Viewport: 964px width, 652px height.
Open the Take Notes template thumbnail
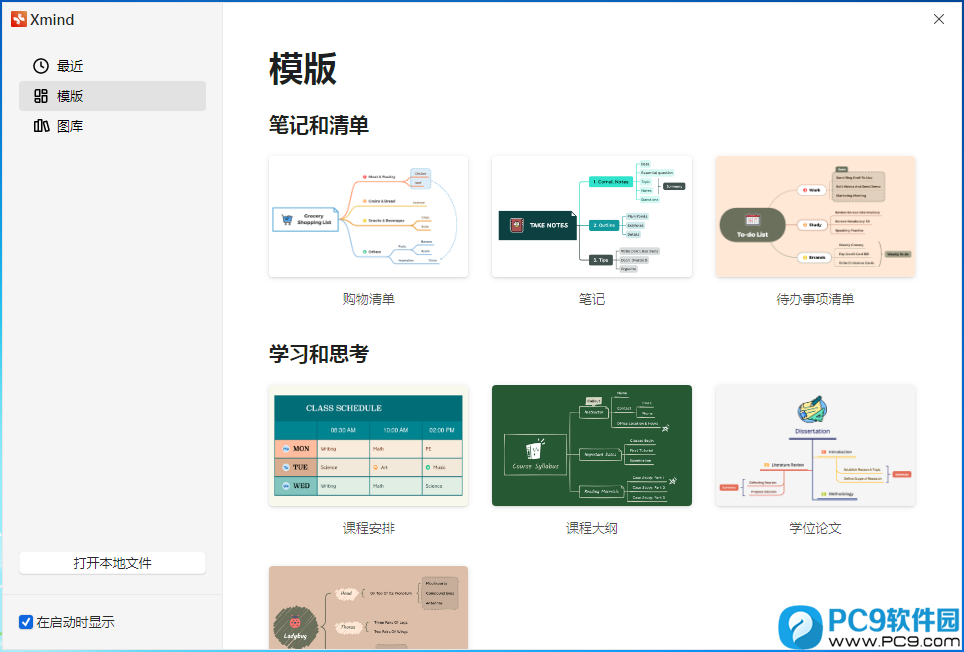pos(591,216)
